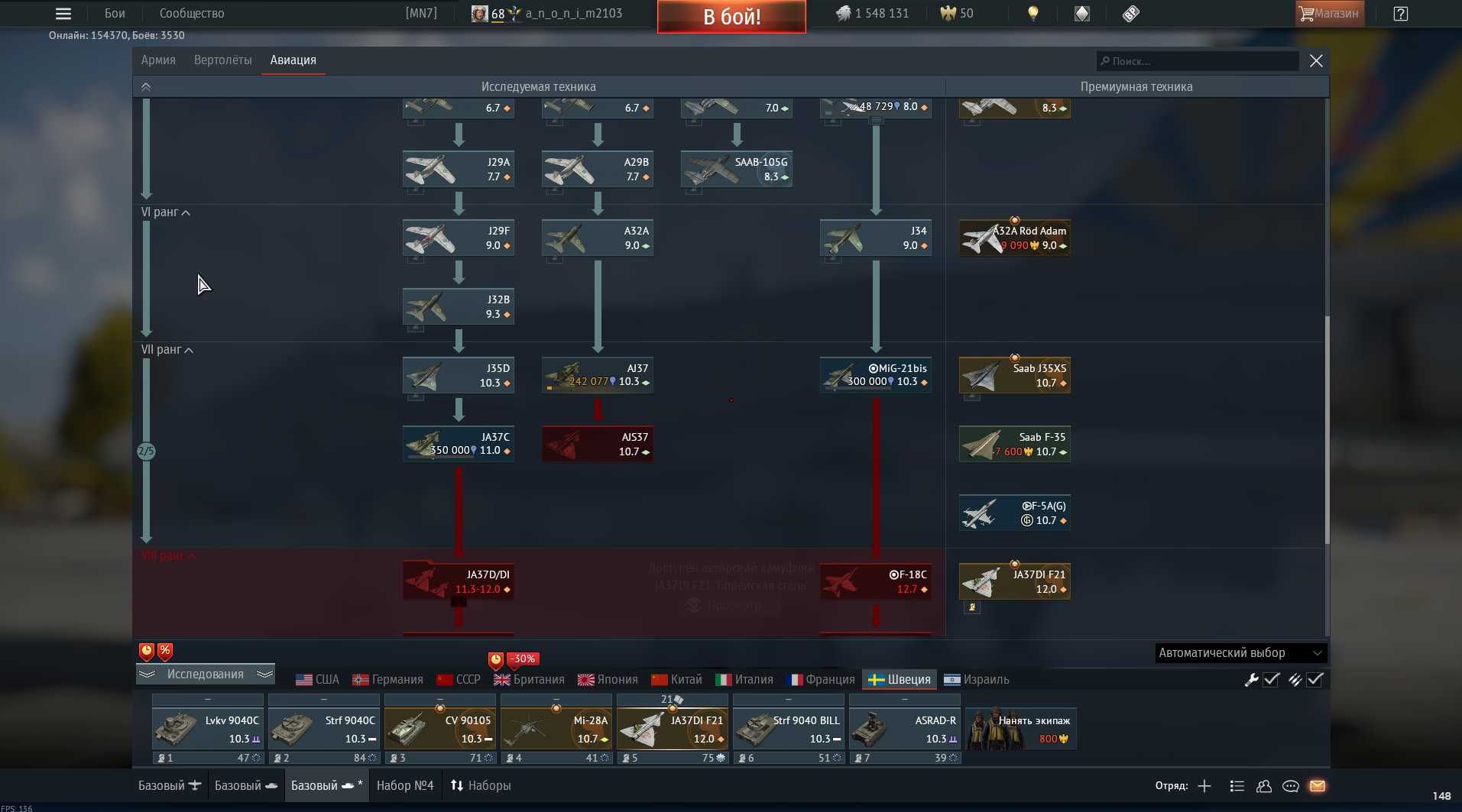This screenshot has height=812, width=1462.
Task: Switch to the Армия tab
Action: click(158, 60)
